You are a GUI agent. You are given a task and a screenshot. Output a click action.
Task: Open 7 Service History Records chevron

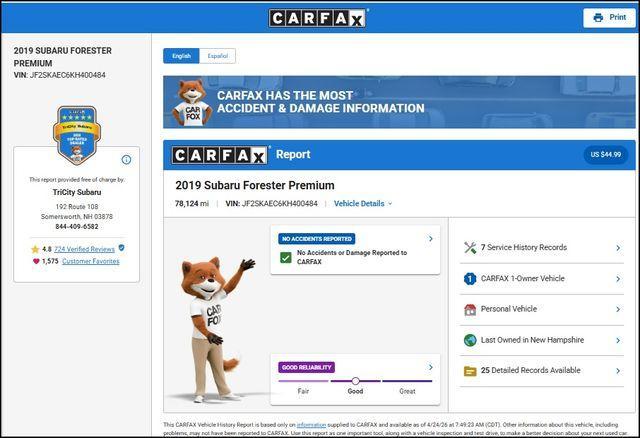[x=618, y=248]
